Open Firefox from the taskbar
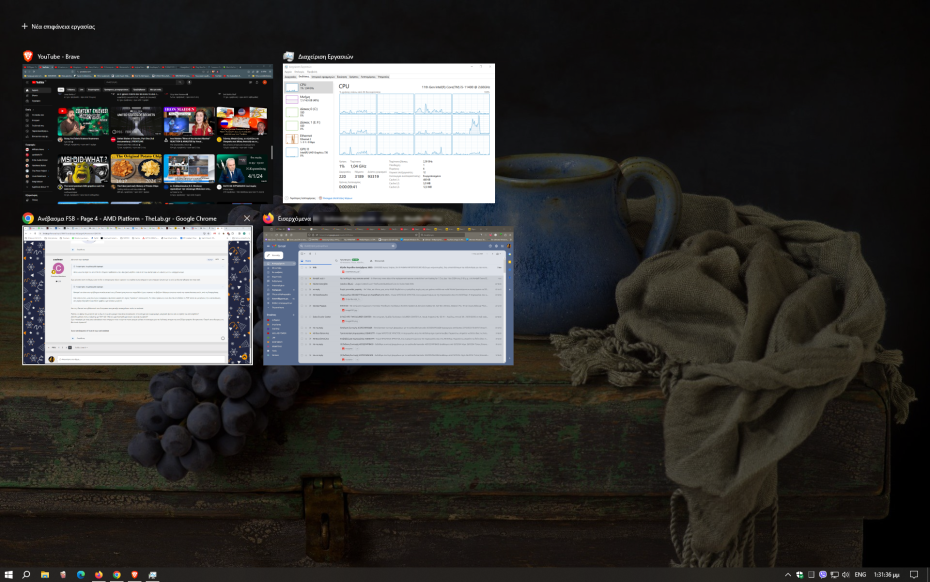Viewport: 930px width, 582px height. coord(98,574)
